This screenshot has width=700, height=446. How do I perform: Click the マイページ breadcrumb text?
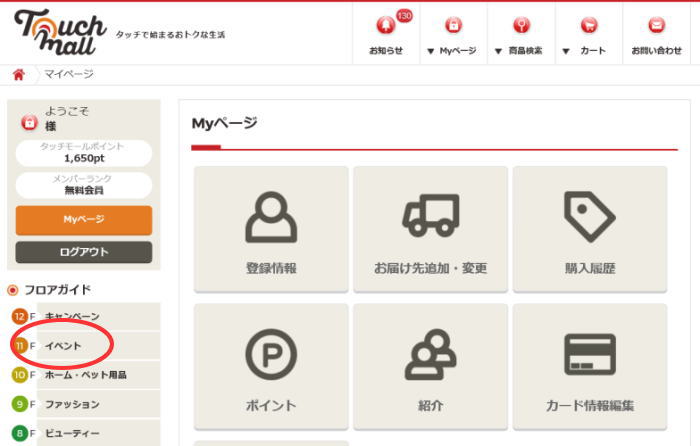[69, 74]
